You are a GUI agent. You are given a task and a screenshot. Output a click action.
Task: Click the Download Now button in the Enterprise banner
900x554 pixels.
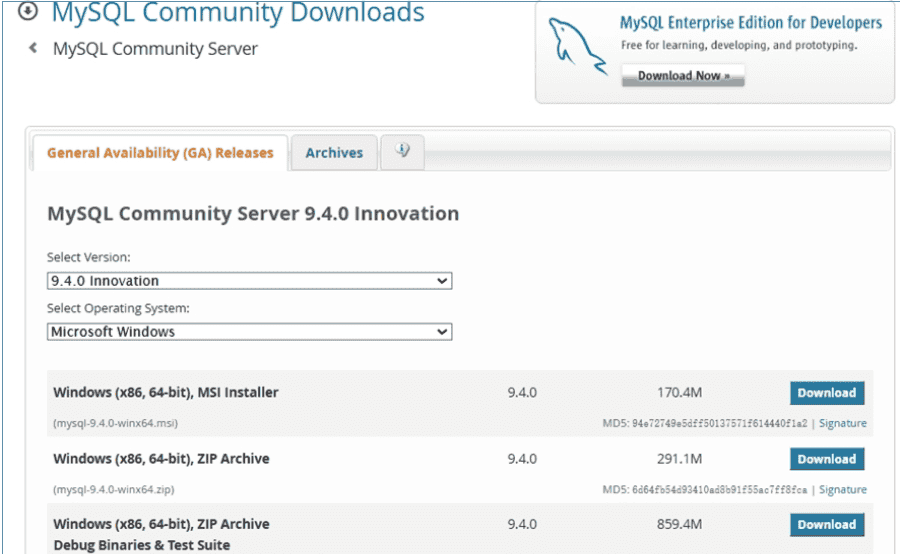pos(683,76)
